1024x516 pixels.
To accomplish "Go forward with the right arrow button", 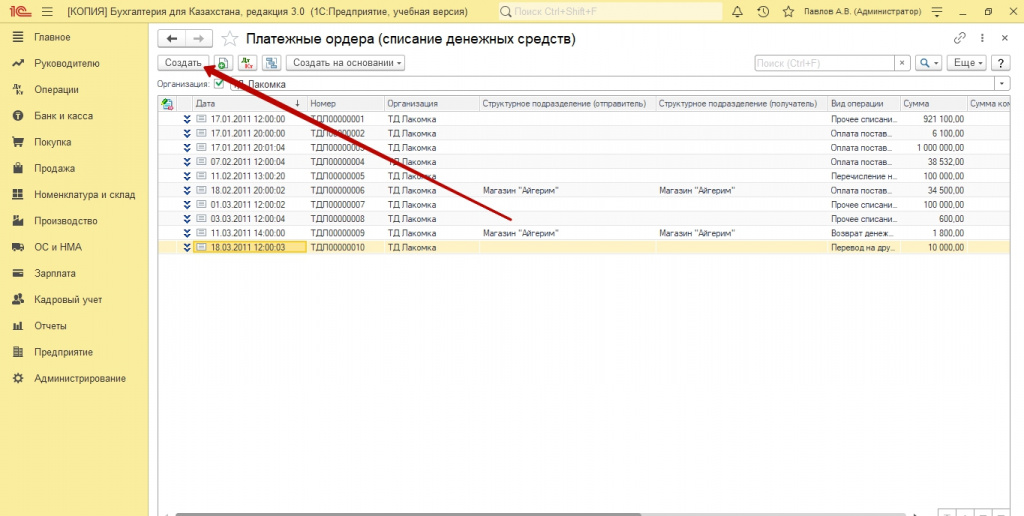I will pyautogui.click(x=199, y=39).
